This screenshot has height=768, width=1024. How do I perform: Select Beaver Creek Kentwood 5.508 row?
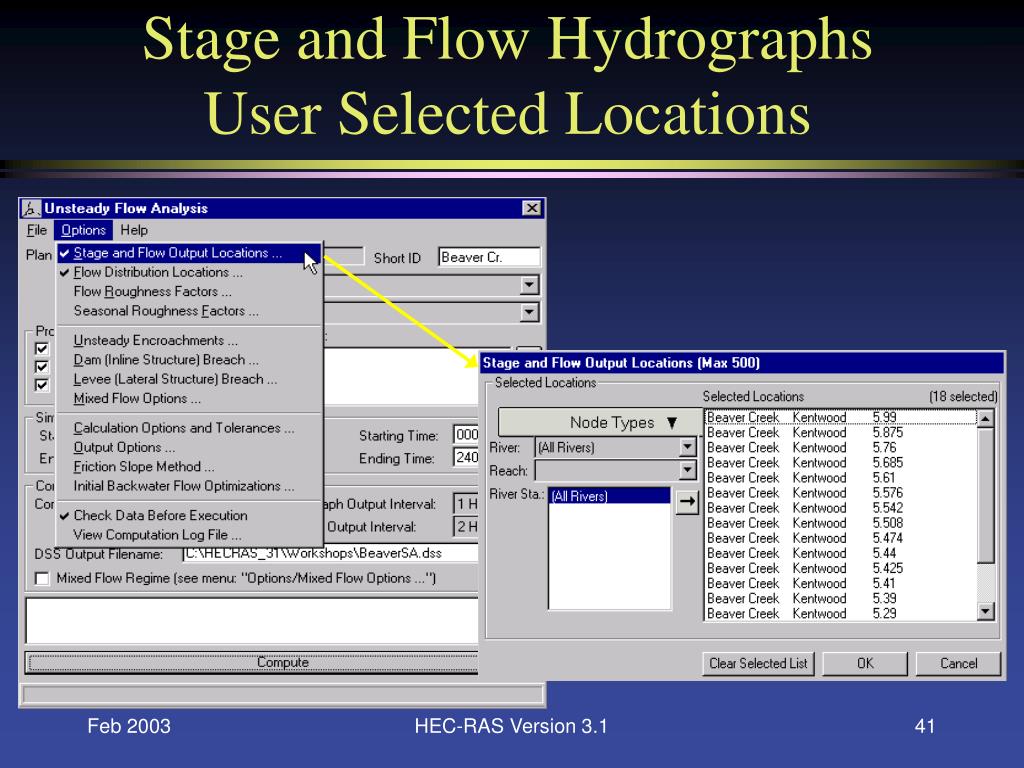click(841, 522)
